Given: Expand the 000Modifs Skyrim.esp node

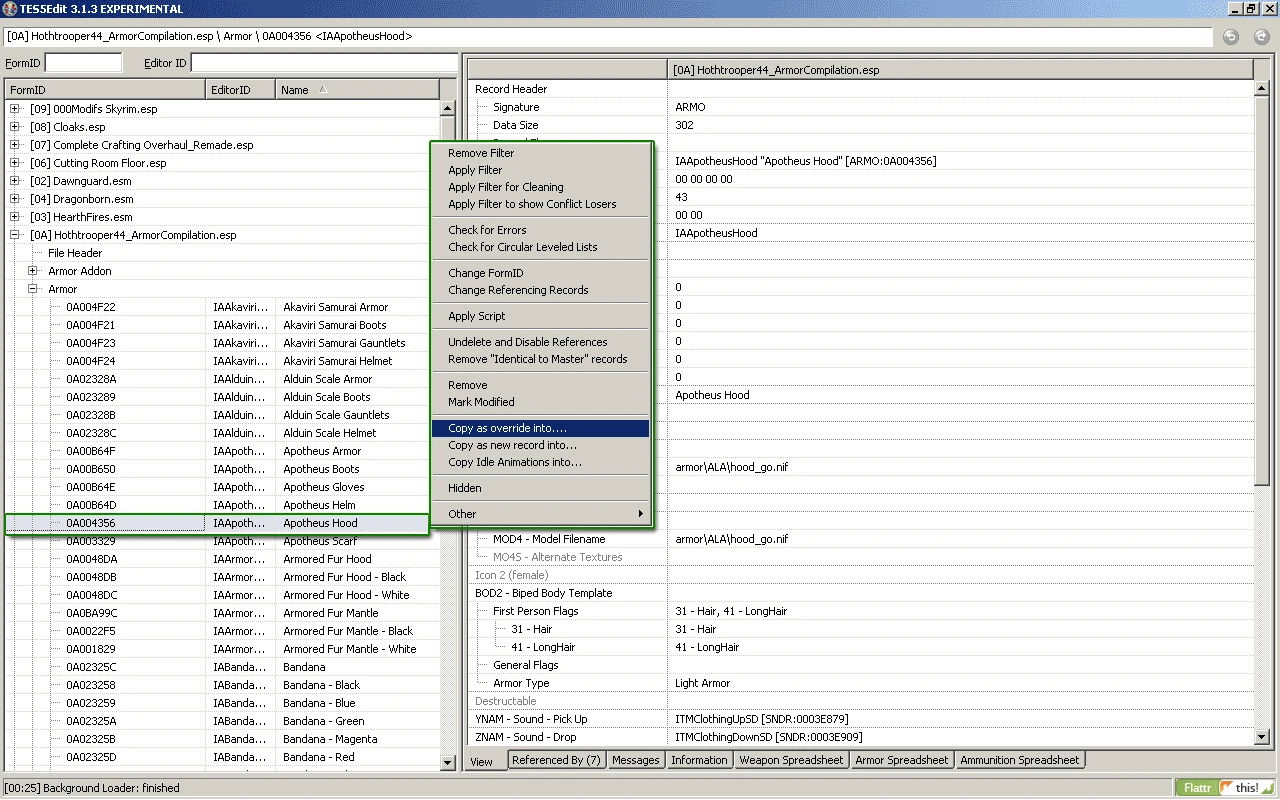Looking at the screenshot, I should [15, 109].
